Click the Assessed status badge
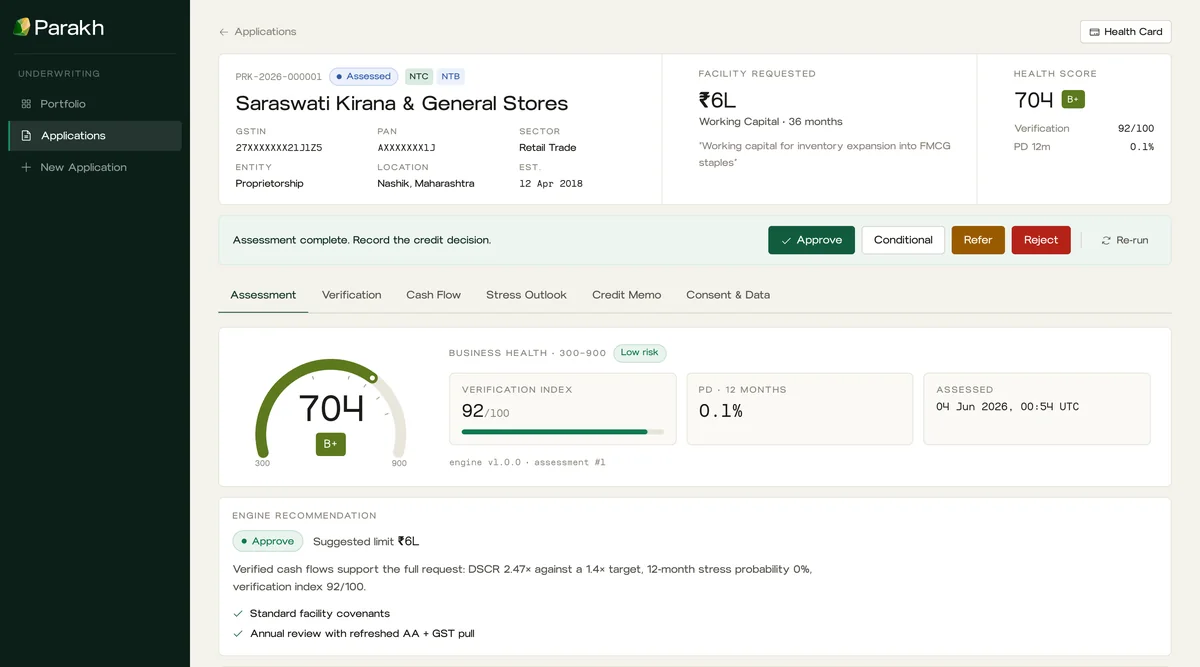1200x667 pixels. (364, 76)
